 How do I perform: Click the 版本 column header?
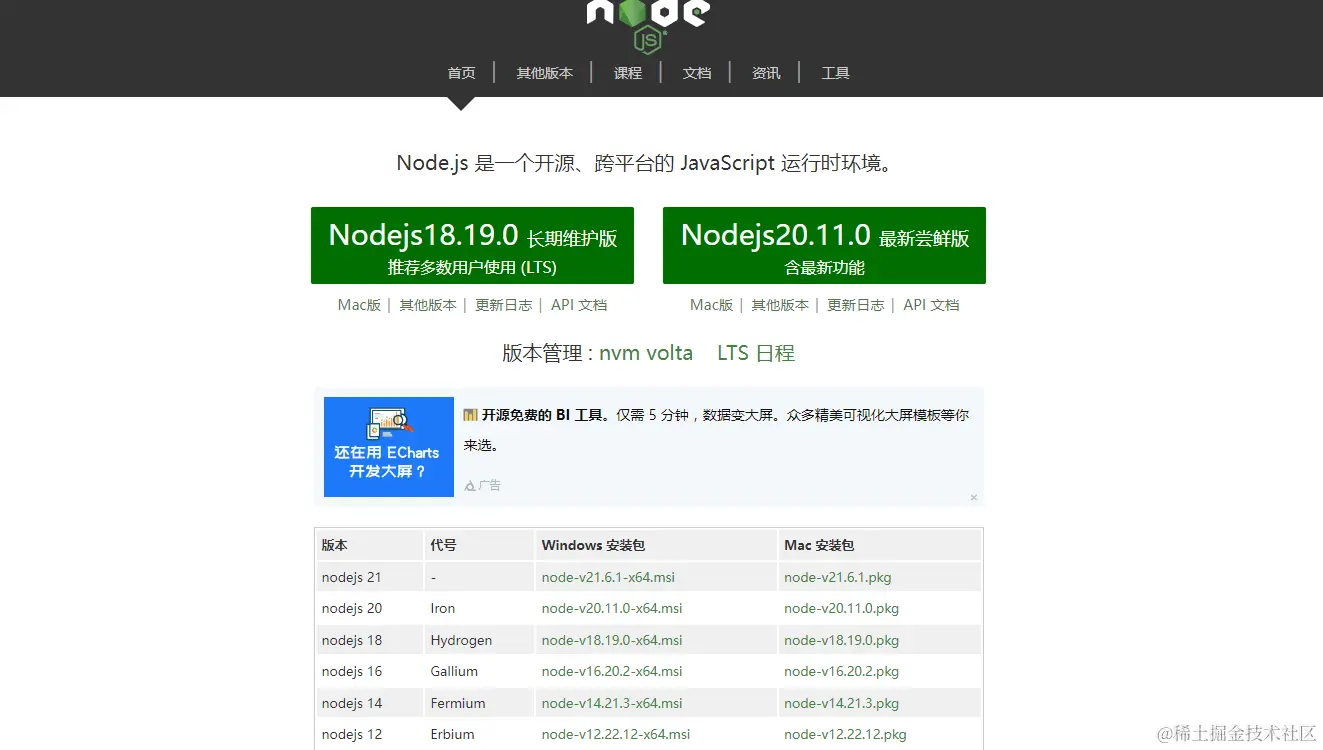tap(371, 545)
